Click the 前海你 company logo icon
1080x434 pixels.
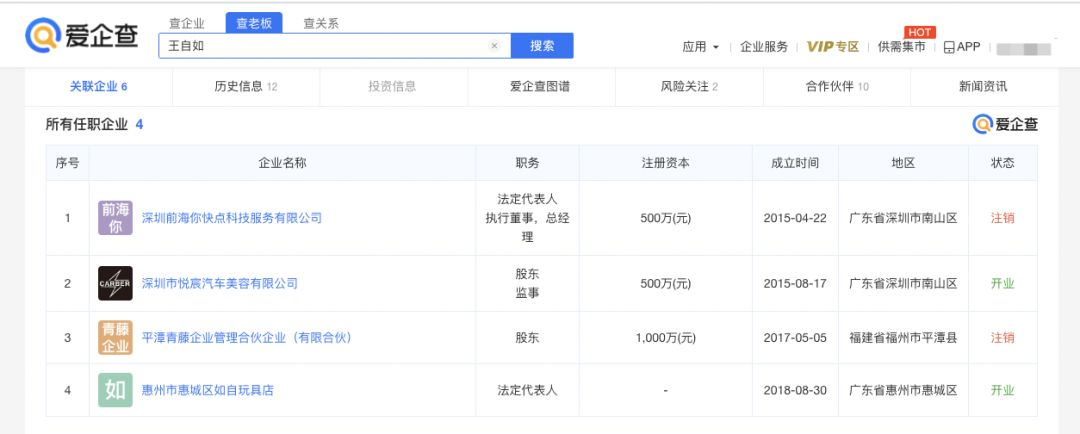(115, 218)
